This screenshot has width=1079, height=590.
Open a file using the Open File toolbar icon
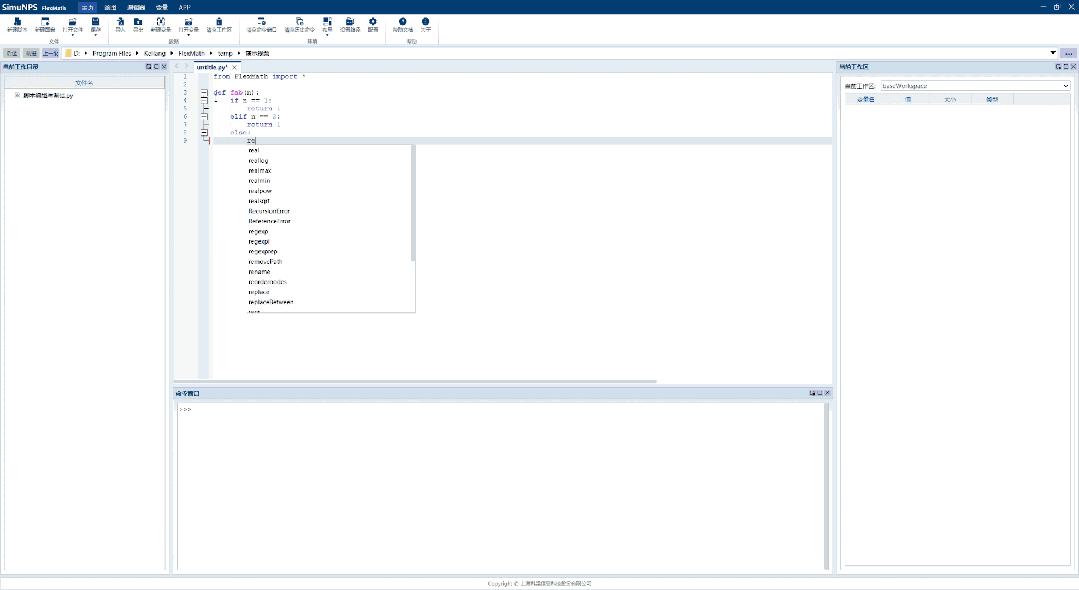(x=72, y=25)
